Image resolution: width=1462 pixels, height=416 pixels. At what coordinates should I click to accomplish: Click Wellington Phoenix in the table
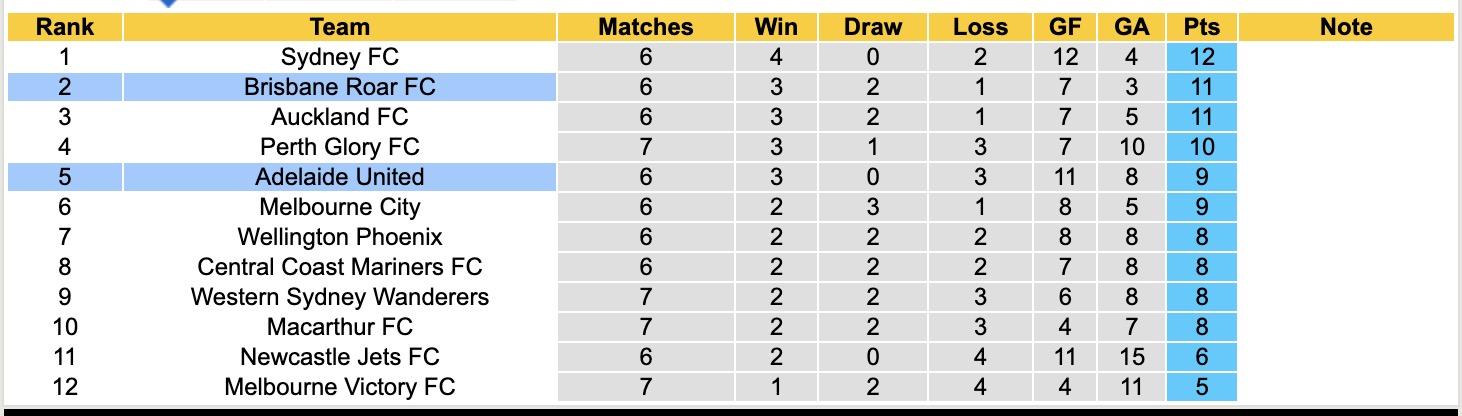340,237
